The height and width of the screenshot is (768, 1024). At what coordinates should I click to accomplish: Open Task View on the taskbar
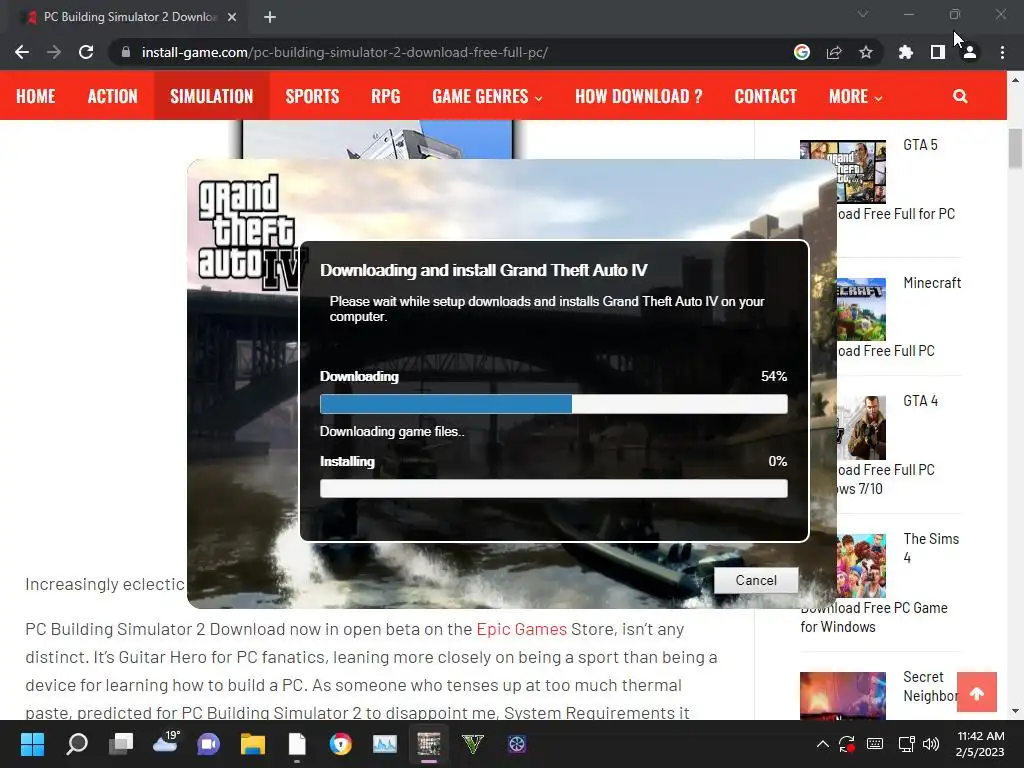click(x=121, y=744)
